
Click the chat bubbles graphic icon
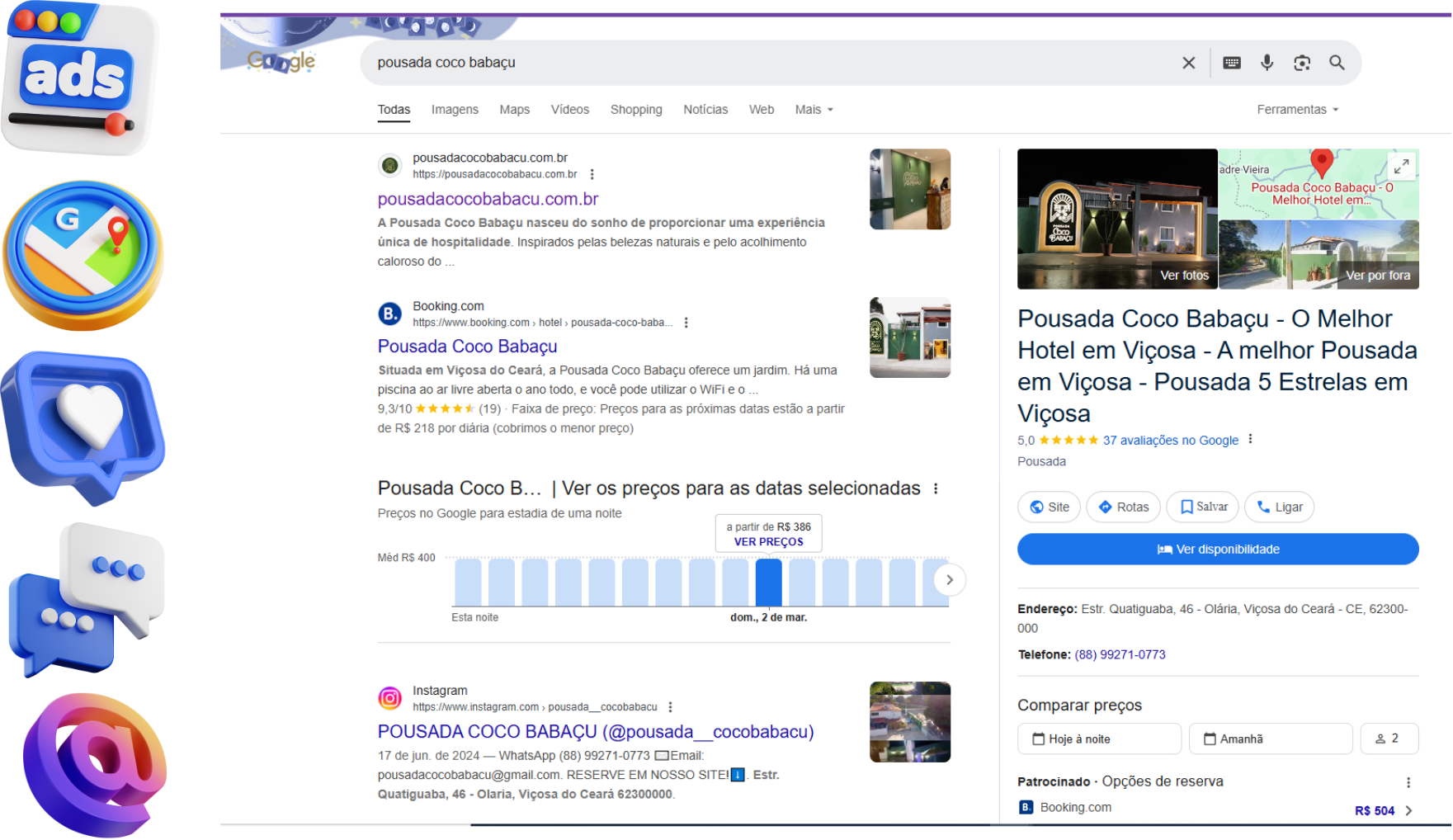point(87,599)
